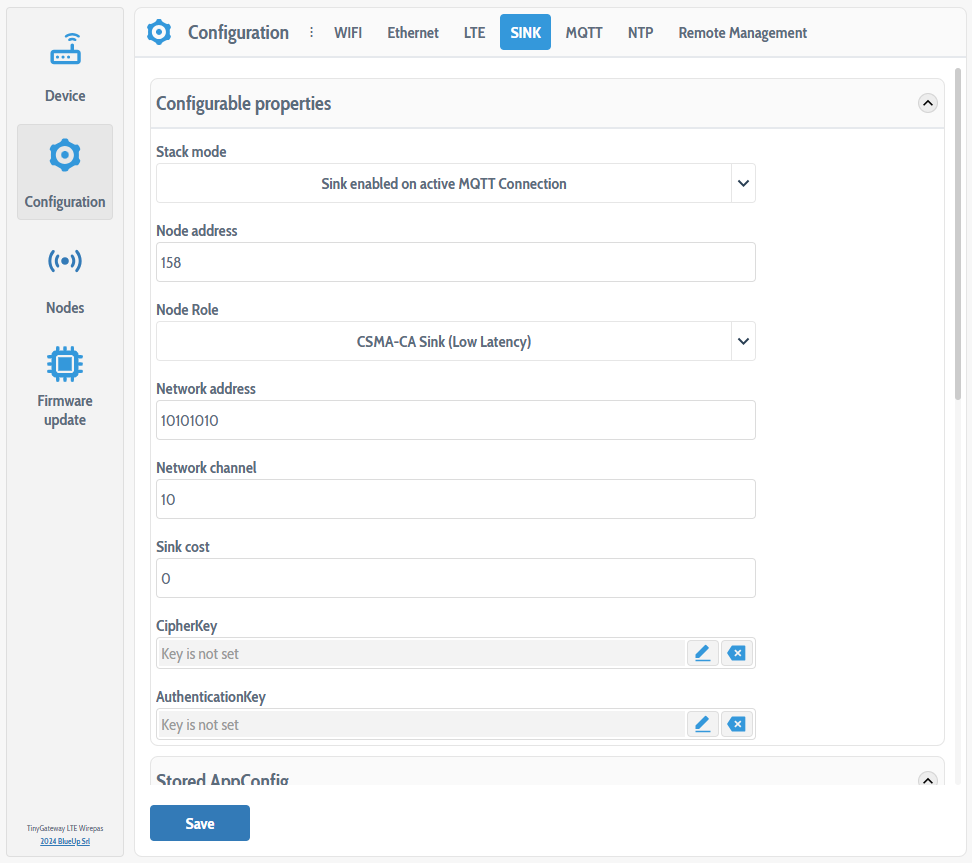The height and width of the screenshot is (863, 972).
Task: Click the Network address input field
Action: point(455,421)
